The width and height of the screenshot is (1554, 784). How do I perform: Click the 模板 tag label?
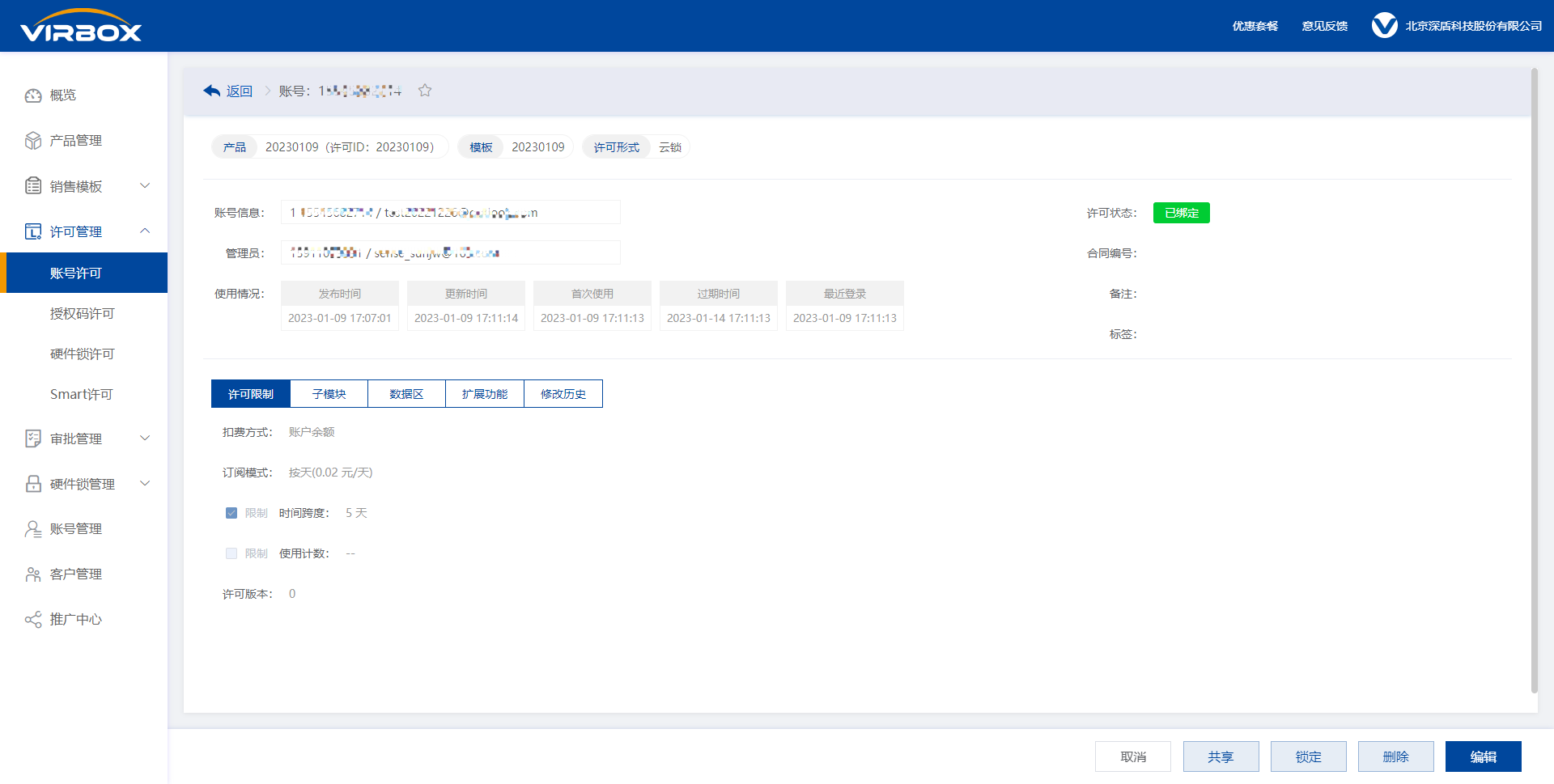(x=481, y=147)
